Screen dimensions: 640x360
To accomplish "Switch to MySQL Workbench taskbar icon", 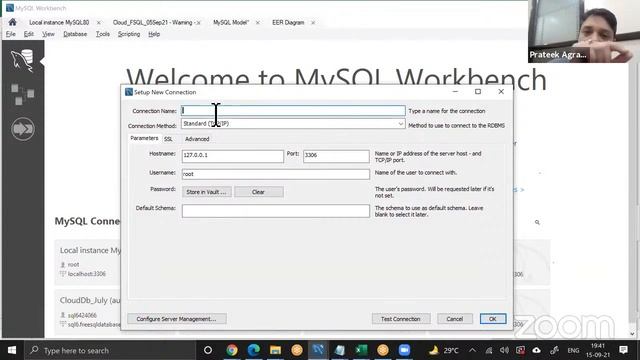I will [318, 350].
